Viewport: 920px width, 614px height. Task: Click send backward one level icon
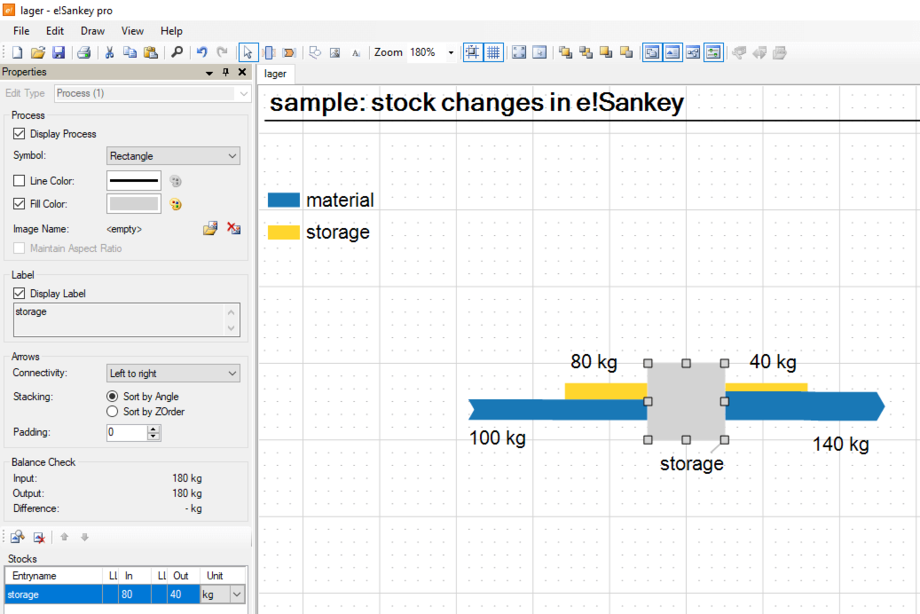click(x=626, y=53)
